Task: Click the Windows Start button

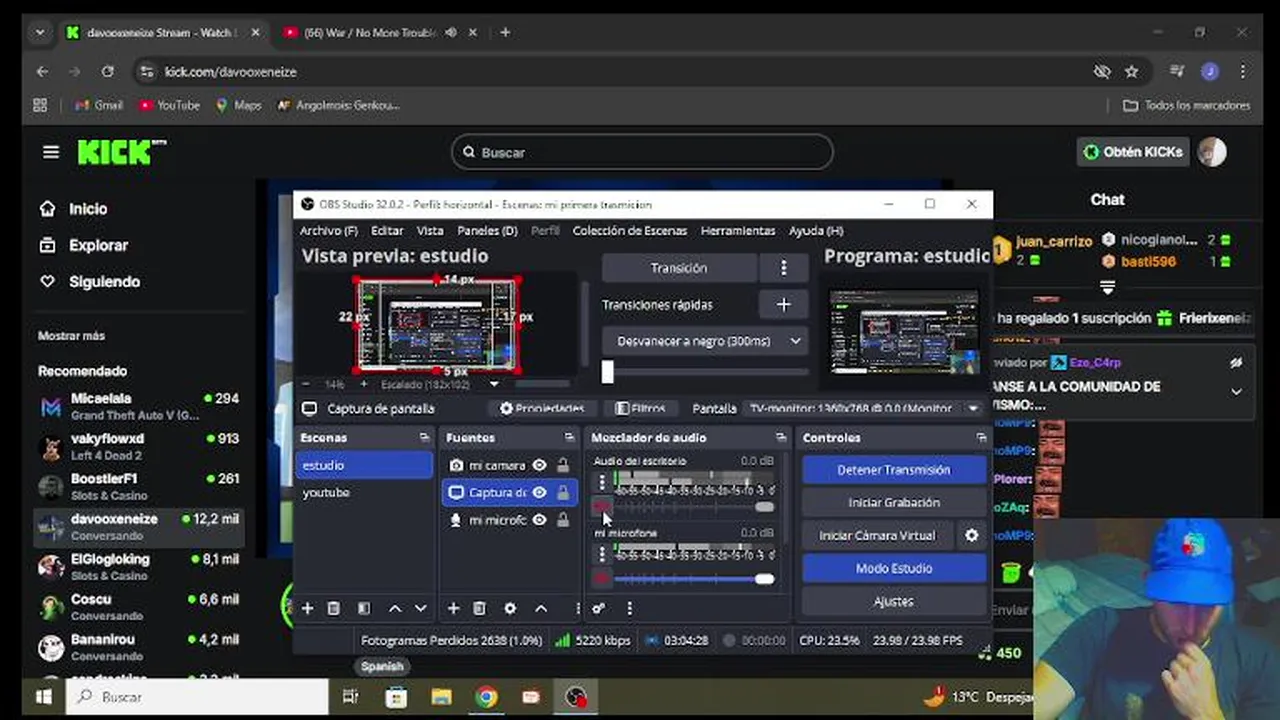Action: (x=43, y=697)
